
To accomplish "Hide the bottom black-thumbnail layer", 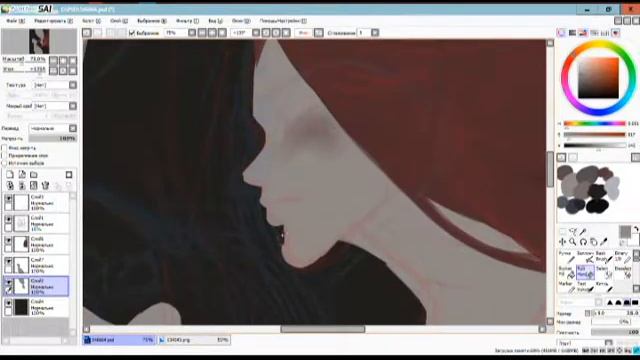I will 8,303.
